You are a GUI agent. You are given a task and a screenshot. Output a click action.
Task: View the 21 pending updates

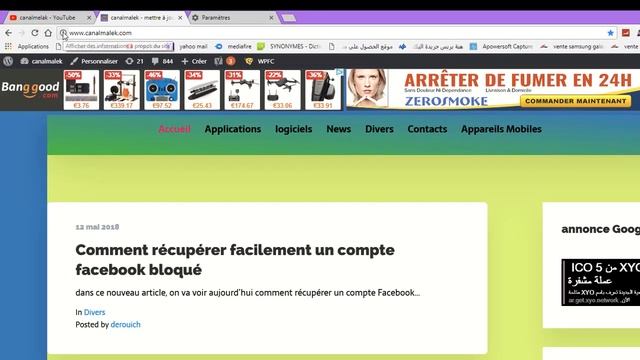coord(135,61)
